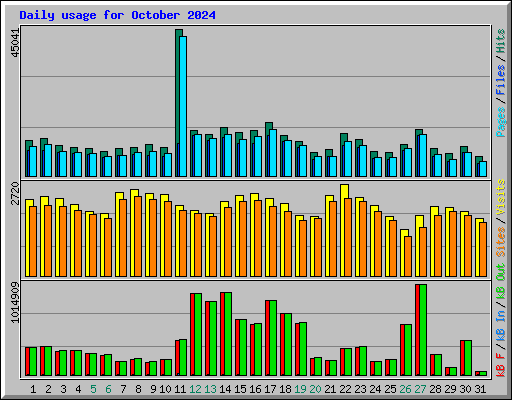Click the 'Pages' legend label
The height and width of the screenshot is (400, 512).
[x=501, y=122]
